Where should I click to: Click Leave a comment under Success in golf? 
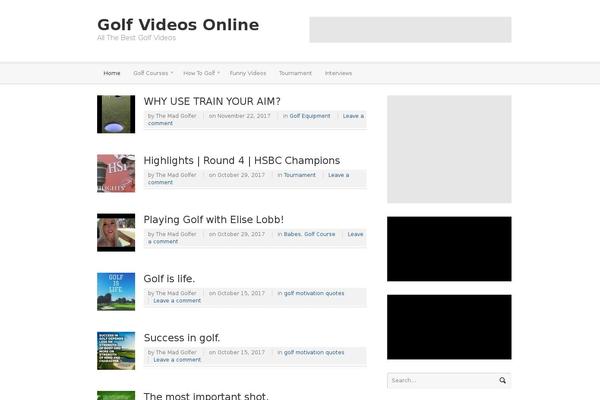point(177,360)
